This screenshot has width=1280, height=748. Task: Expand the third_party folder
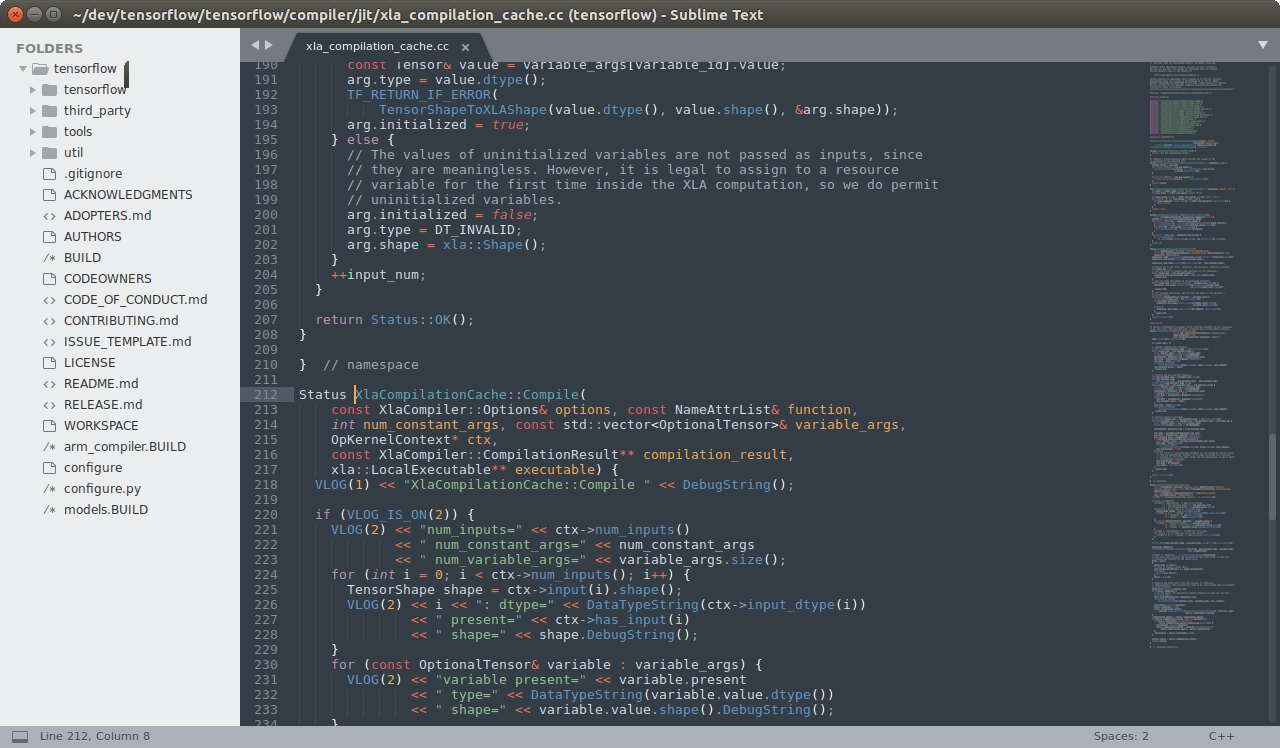click(x=31, y=110)
